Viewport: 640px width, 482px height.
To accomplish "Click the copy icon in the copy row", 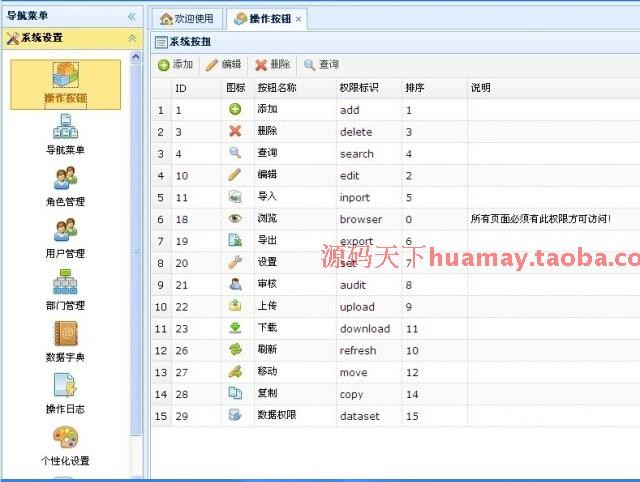I will (x=235, y=393).
